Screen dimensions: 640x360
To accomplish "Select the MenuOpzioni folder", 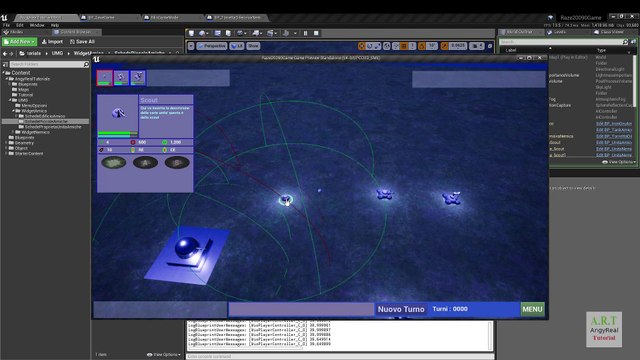I will 31,105.
